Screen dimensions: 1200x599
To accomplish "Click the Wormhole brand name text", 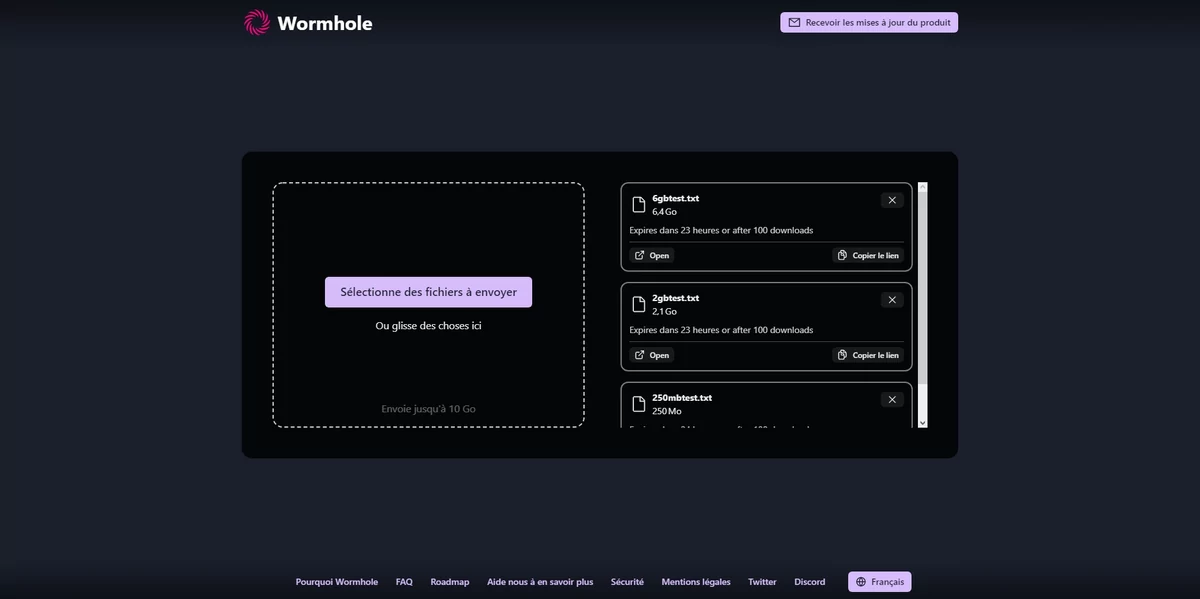I will tap(325, 23).
